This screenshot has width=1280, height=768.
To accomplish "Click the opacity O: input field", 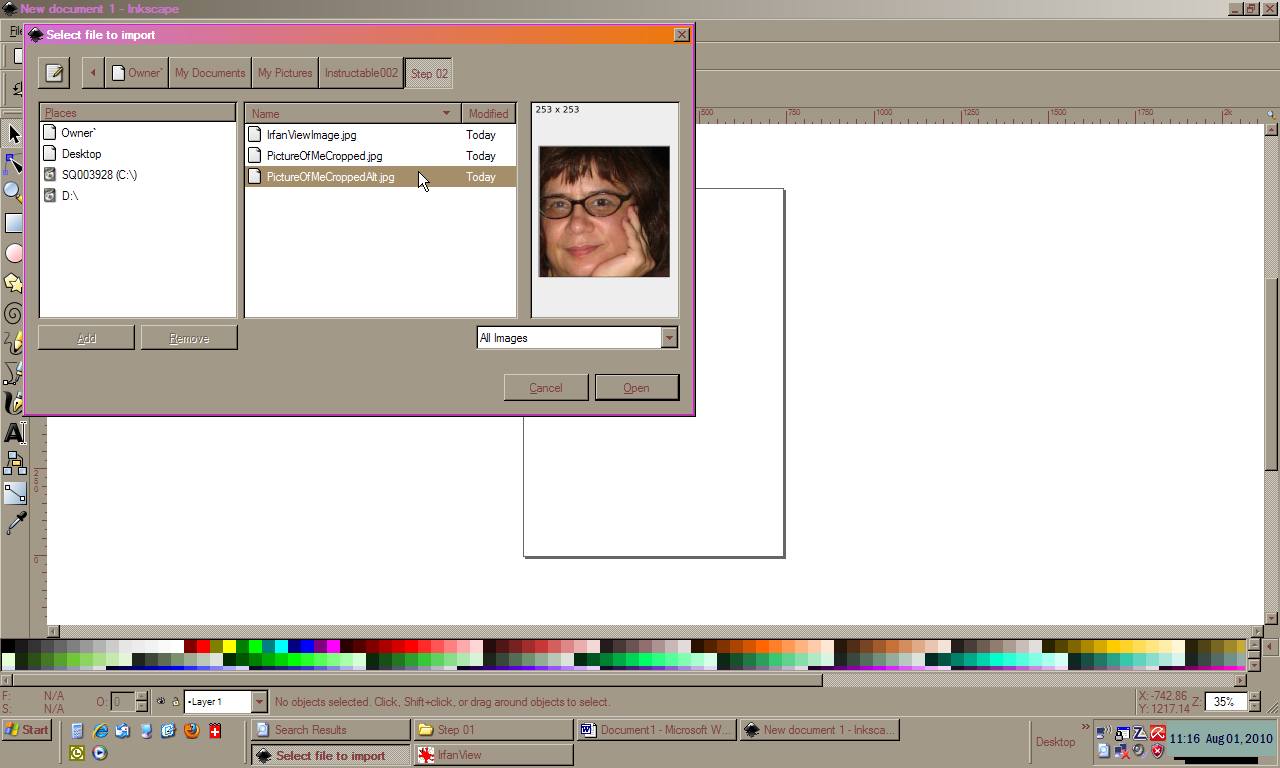I will 121,702.
